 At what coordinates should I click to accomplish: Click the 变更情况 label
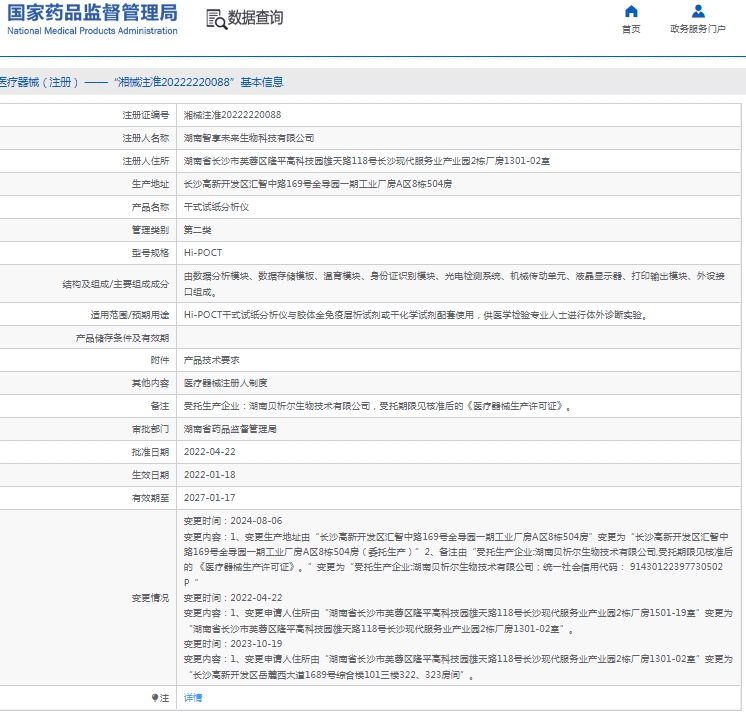point(150,598)
